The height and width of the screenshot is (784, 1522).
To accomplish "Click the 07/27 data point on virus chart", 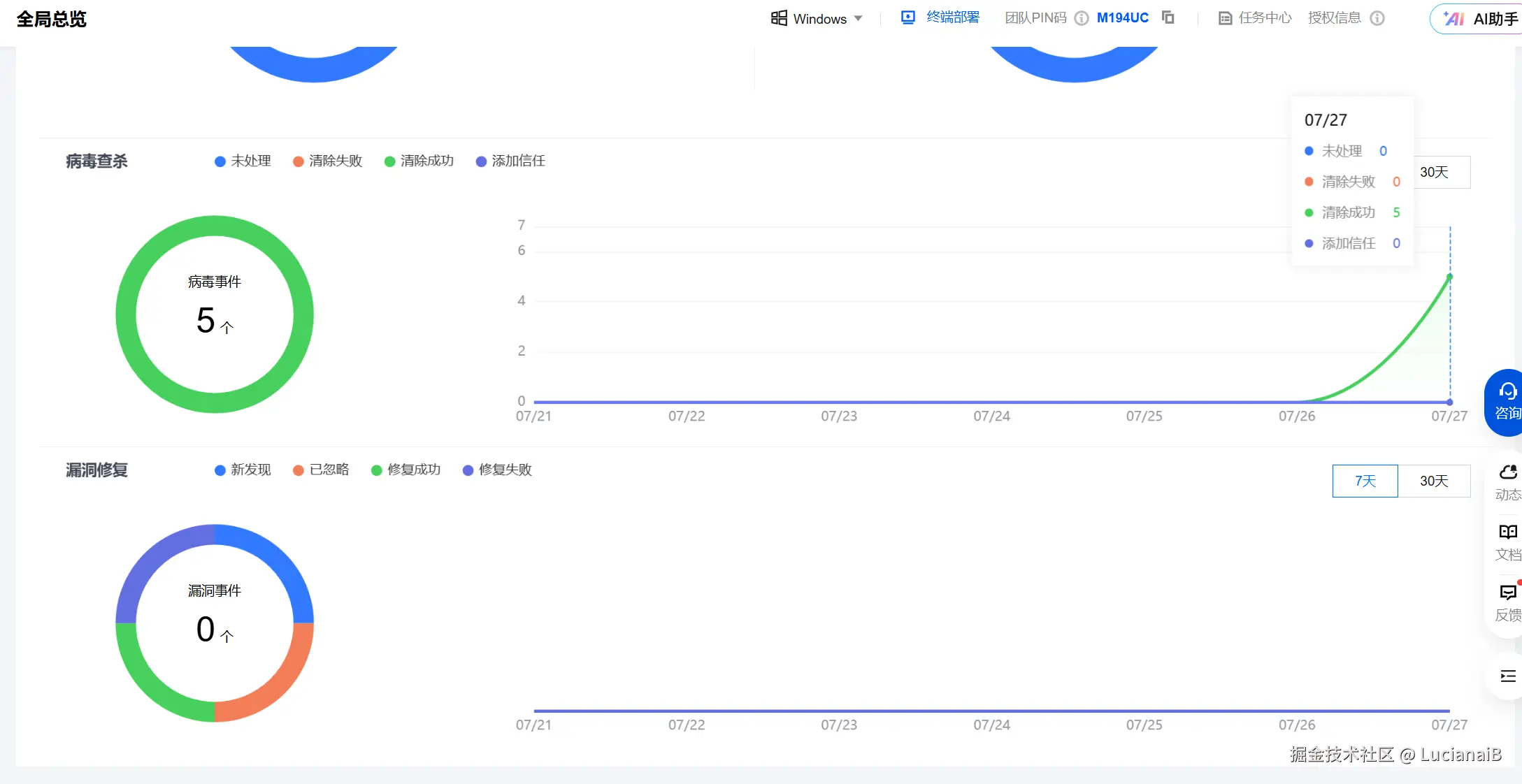I will [x=1449, y=277].
